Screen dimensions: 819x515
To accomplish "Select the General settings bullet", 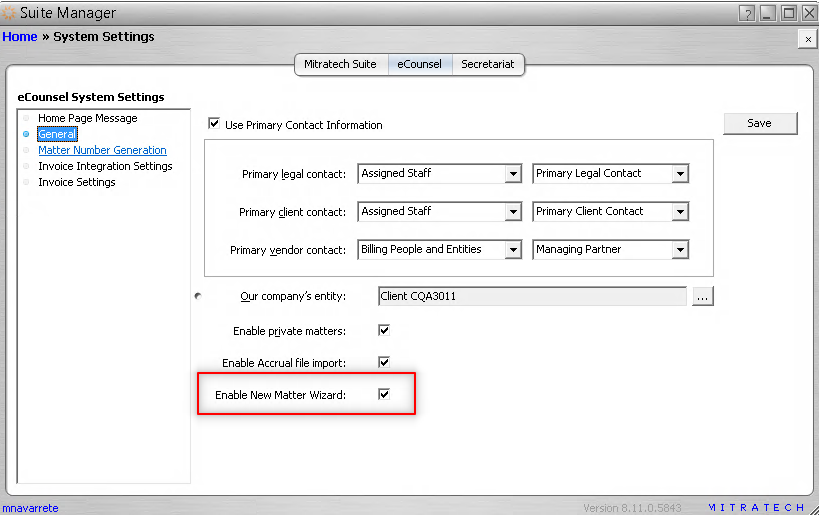I will tap(26, 134).
